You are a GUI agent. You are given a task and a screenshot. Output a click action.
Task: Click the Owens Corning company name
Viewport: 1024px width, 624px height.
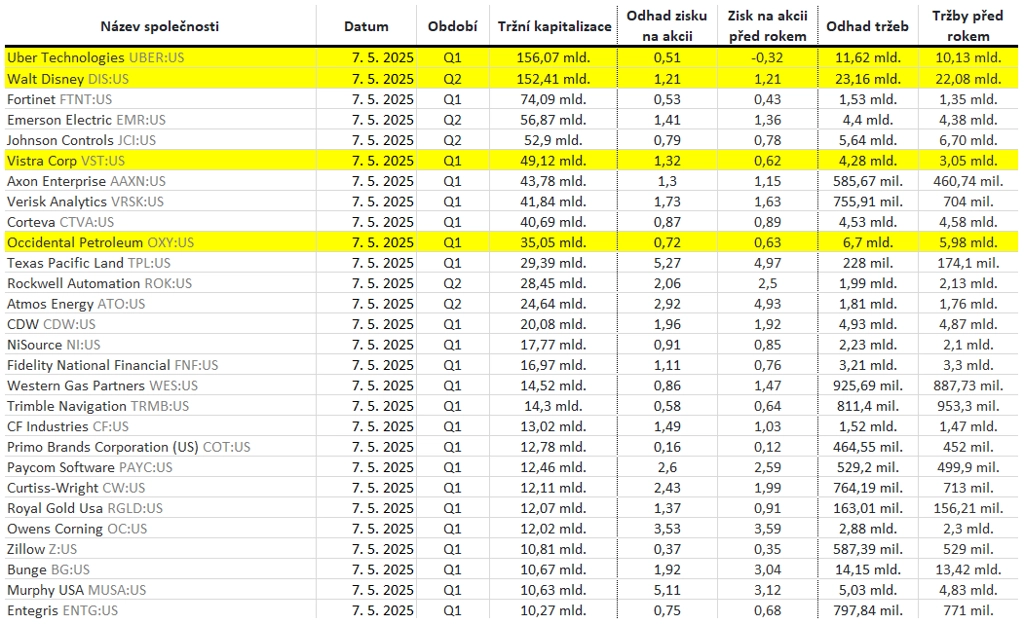point(55,529)
